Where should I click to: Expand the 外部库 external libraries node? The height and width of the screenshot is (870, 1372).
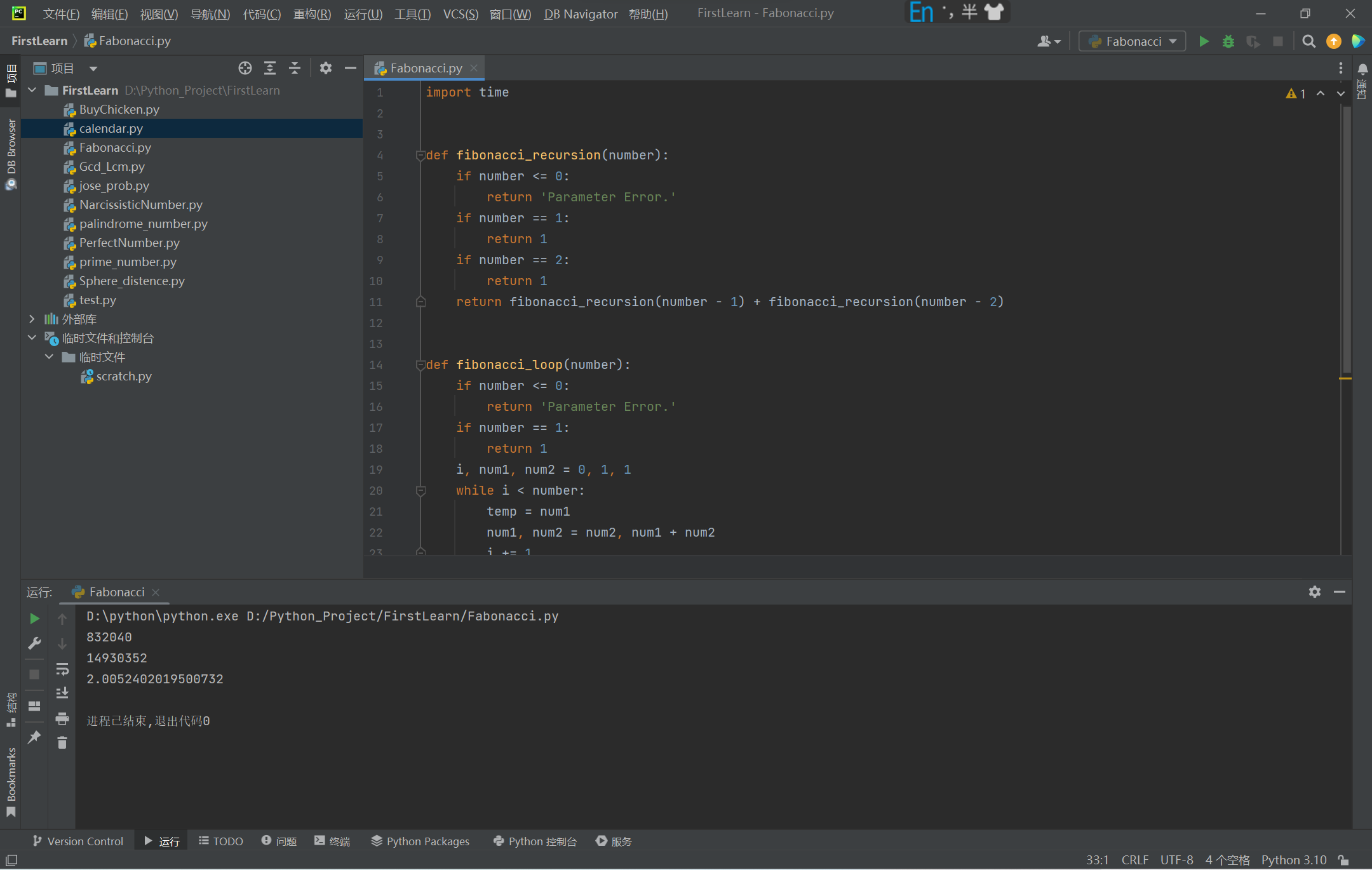click(32, 319)
